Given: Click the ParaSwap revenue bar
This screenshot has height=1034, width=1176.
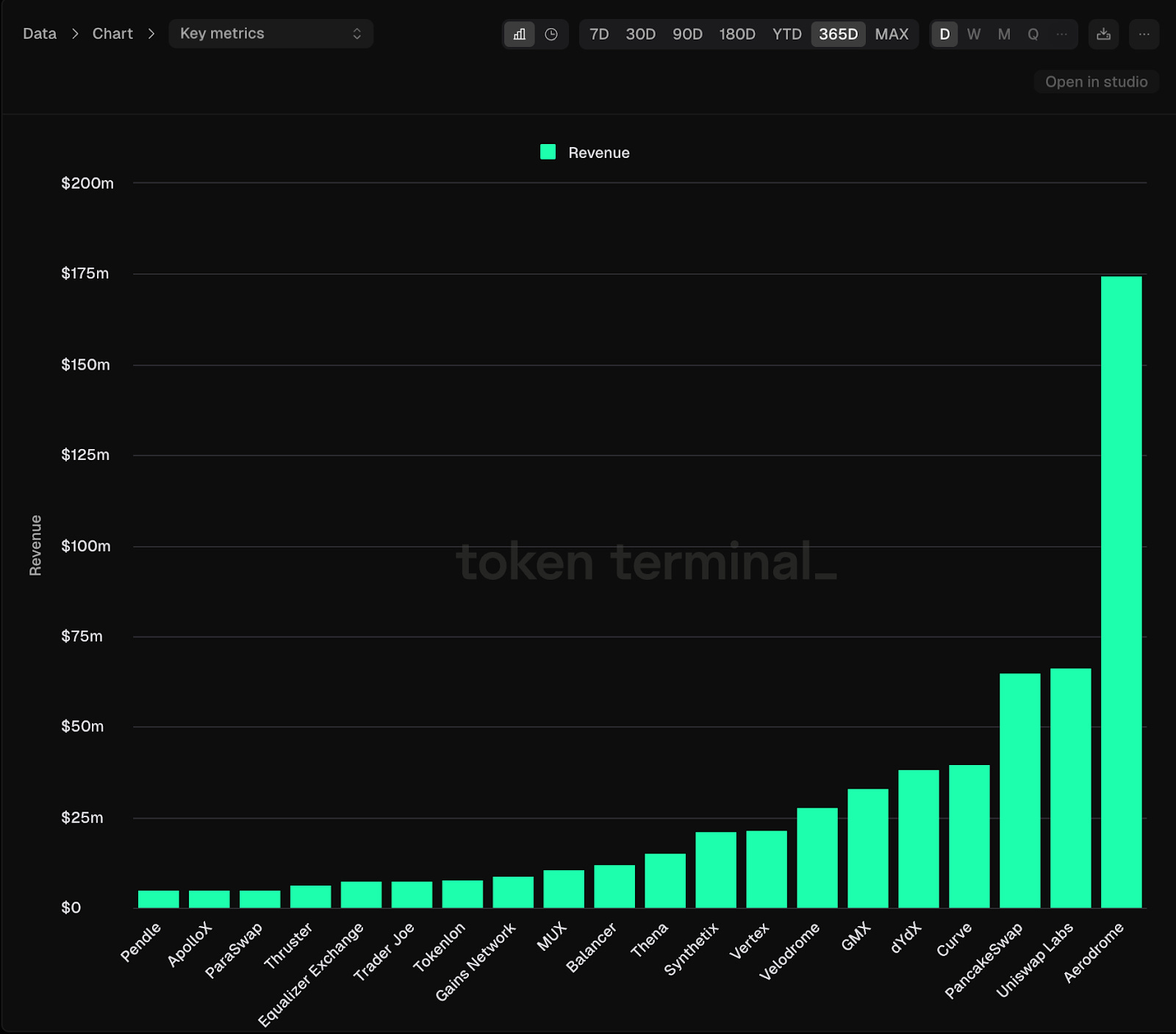Looking at the screenshot, I should click(x=259, y=900).
